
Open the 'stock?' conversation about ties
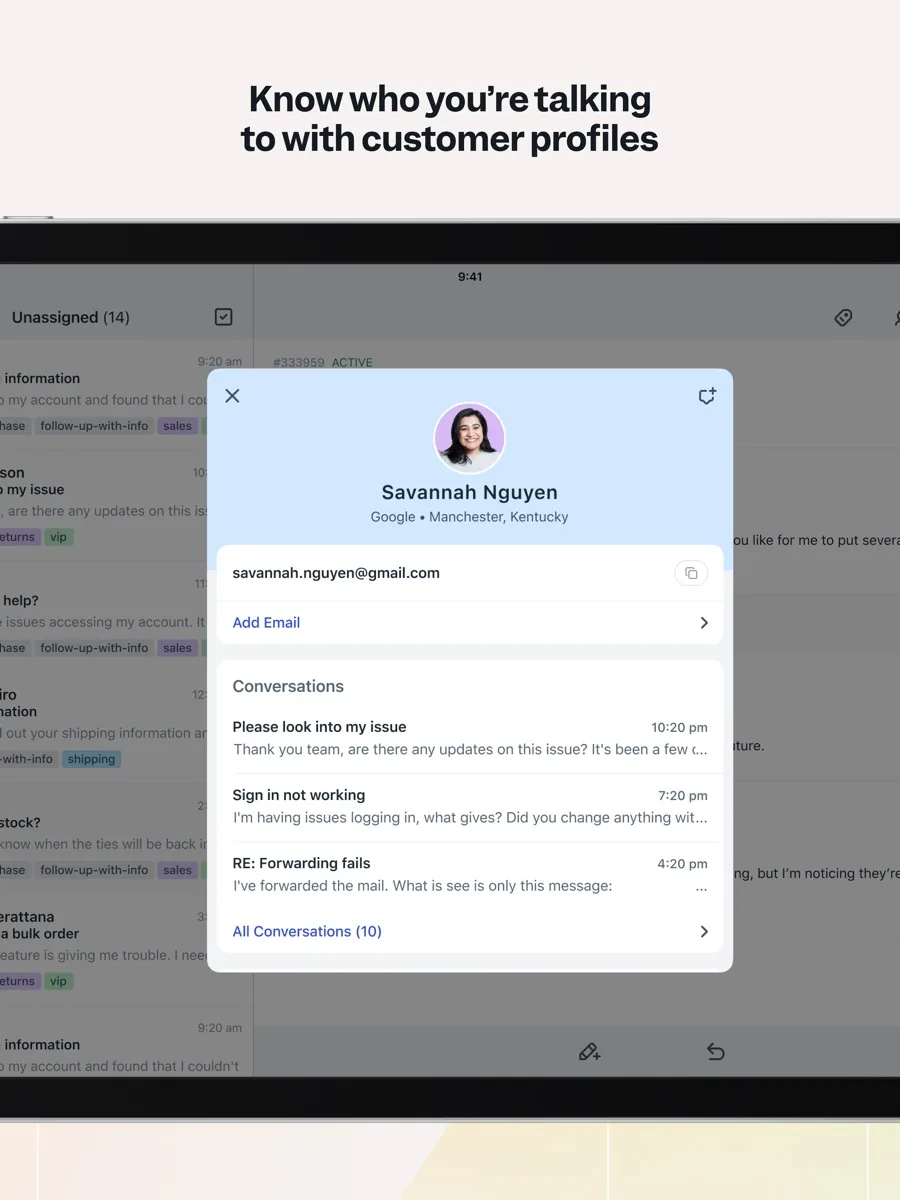[126, 840]
